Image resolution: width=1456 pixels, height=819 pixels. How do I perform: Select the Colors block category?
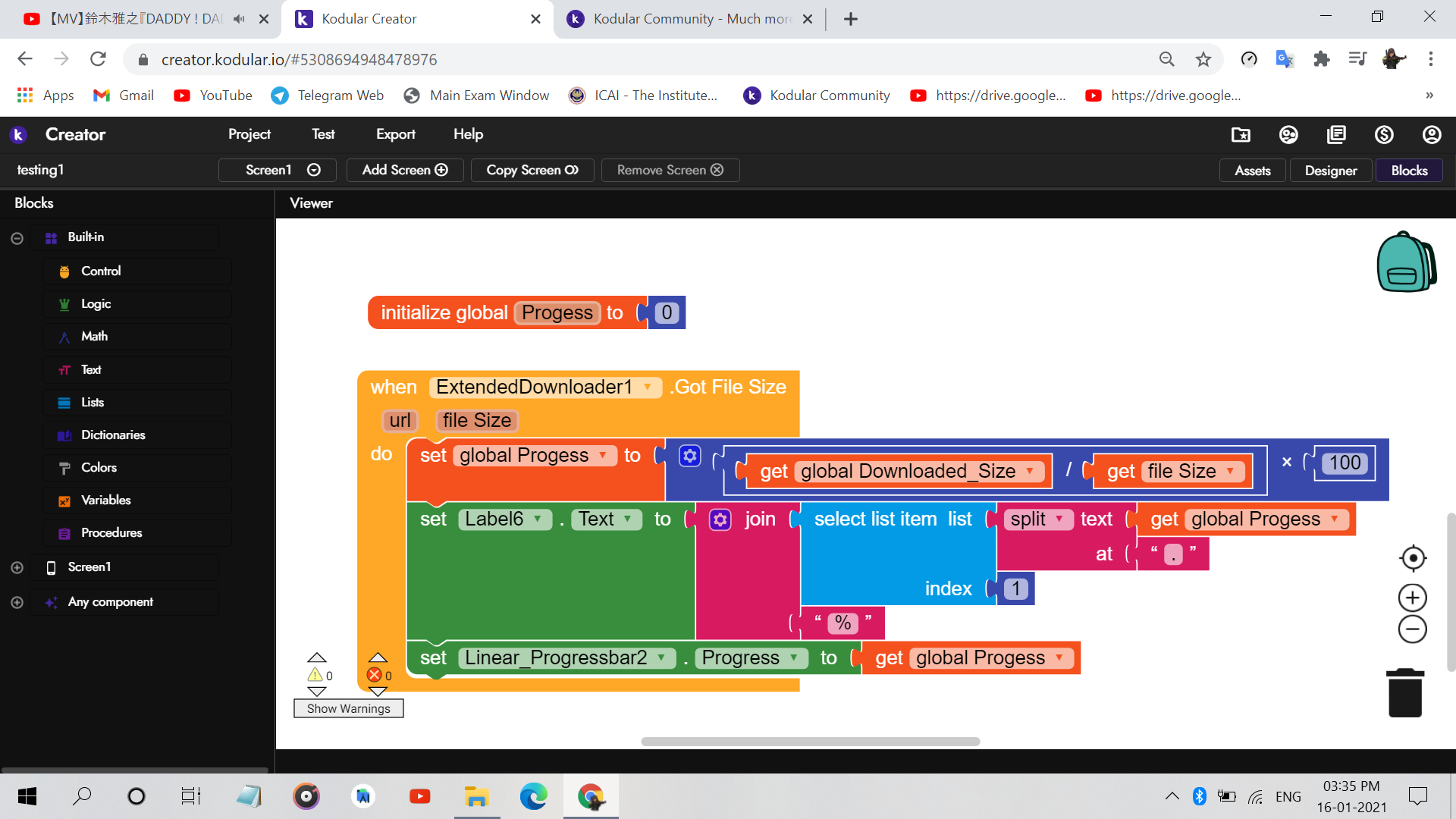tap(136, 467)
